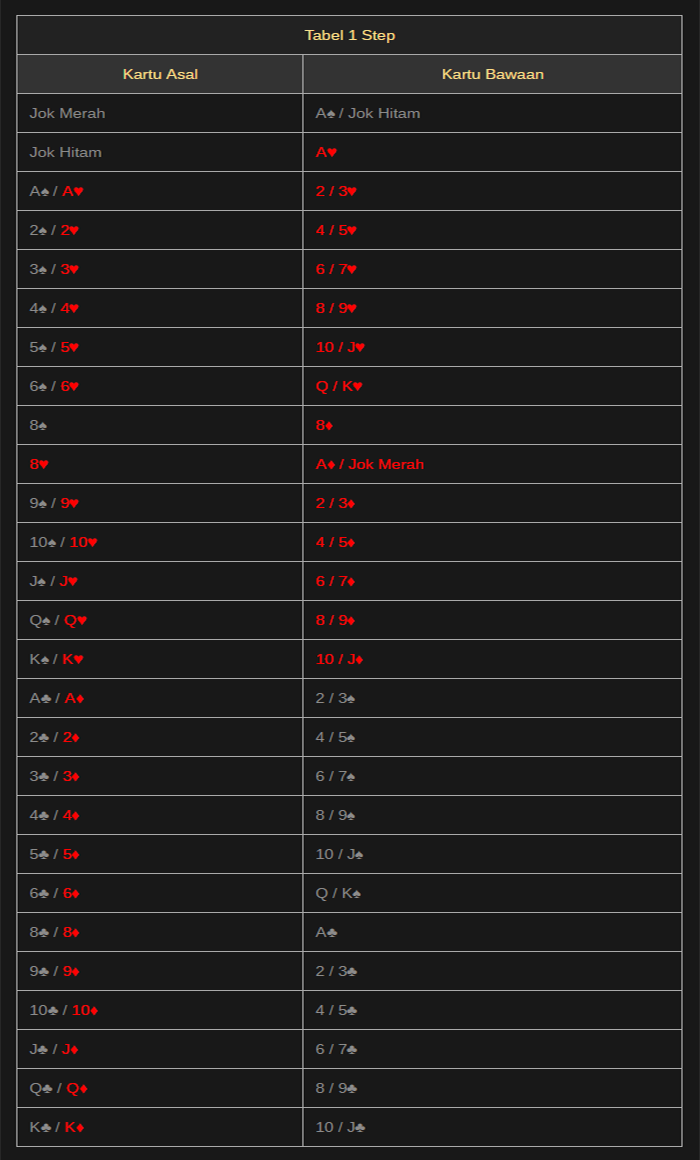
Task: Click the lone red A♥ result cell
Action: (492, 152)
